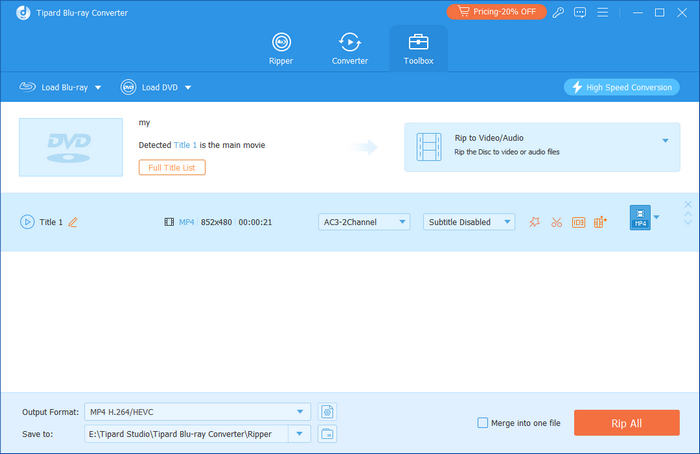This screenshot has height=454, width=700.
Task: Expand the arrow beside MP4 format icon
Action: 656,217
